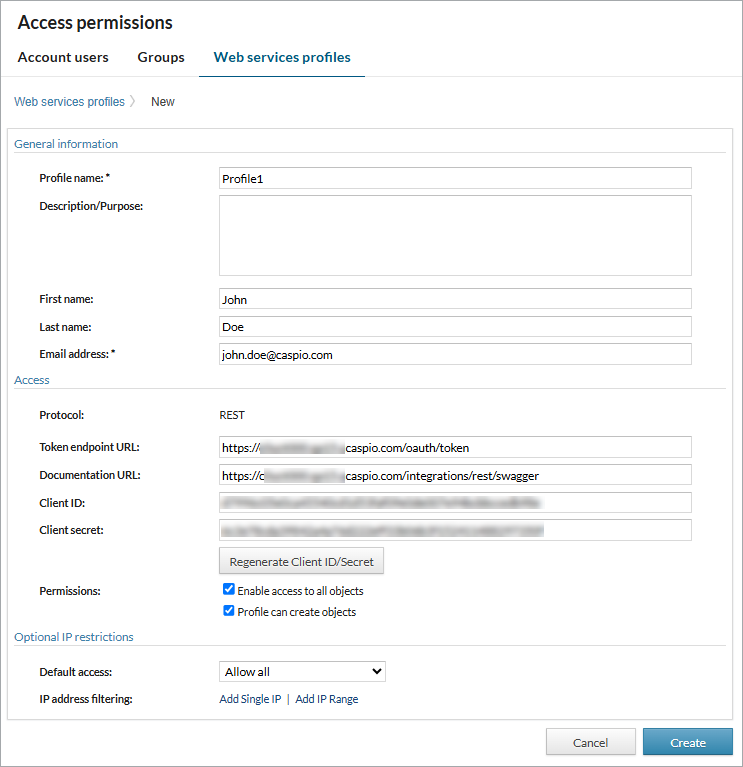The width and height of the screenshot is (743, 767).
Task: Click the Client secret field
Action: [x=455, y=530]
